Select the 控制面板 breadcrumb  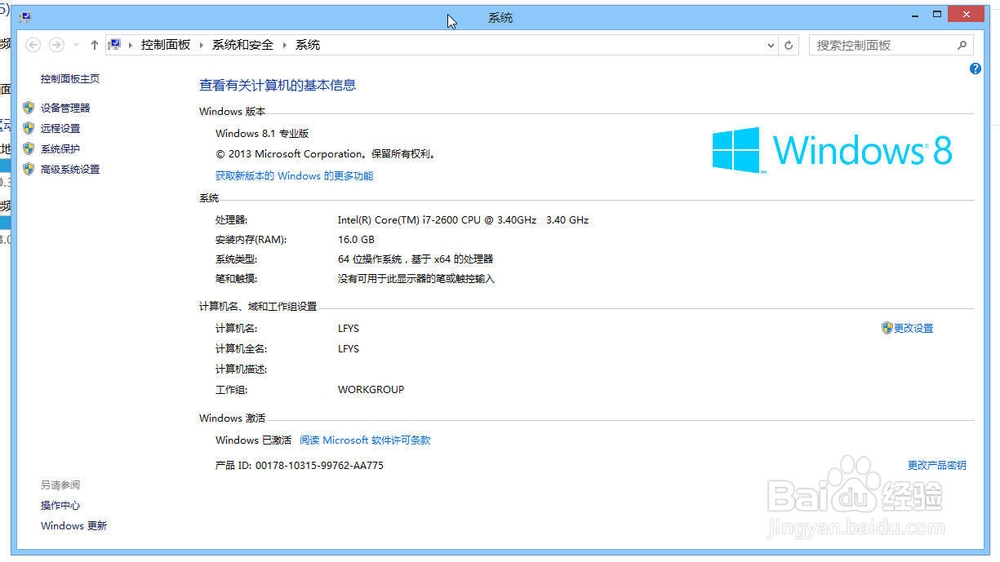(166, 45)
